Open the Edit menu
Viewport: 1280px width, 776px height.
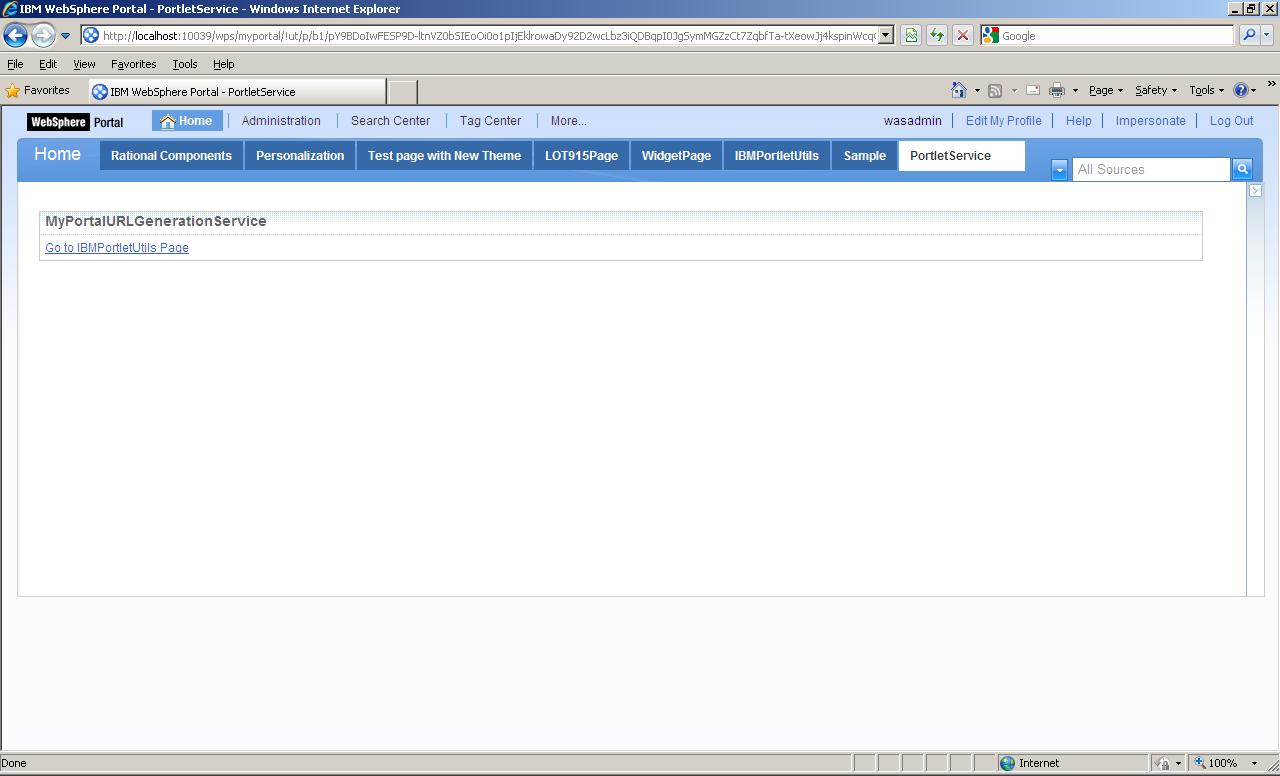(48, 64)
